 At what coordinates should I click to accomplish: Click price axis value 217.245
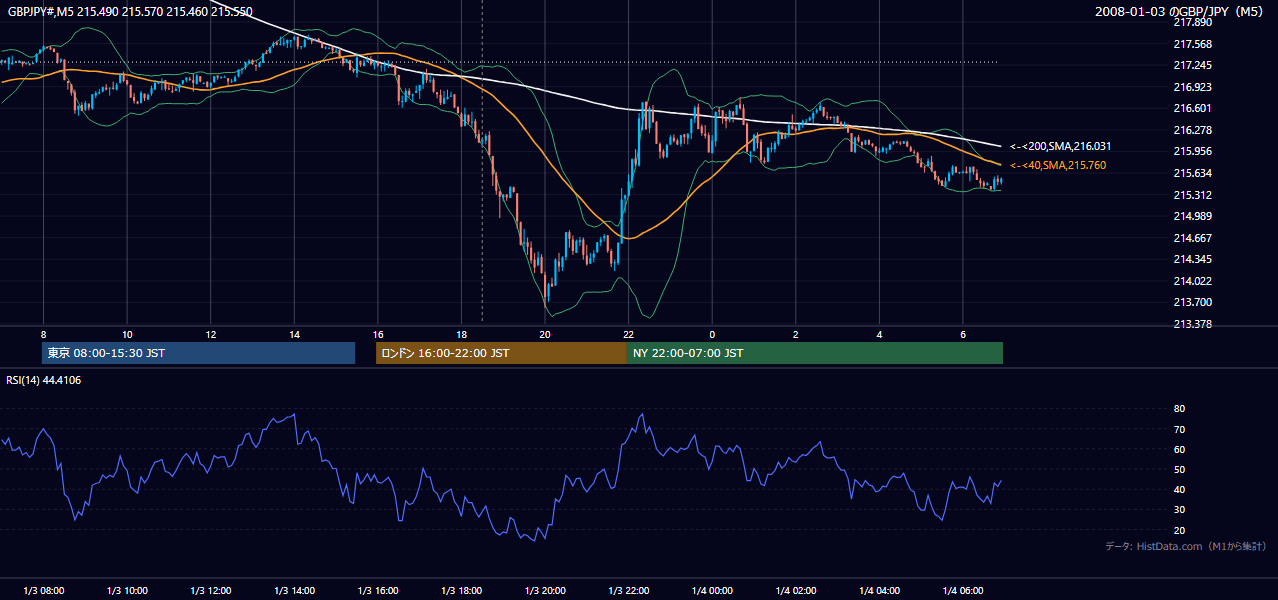(1191, 65)
